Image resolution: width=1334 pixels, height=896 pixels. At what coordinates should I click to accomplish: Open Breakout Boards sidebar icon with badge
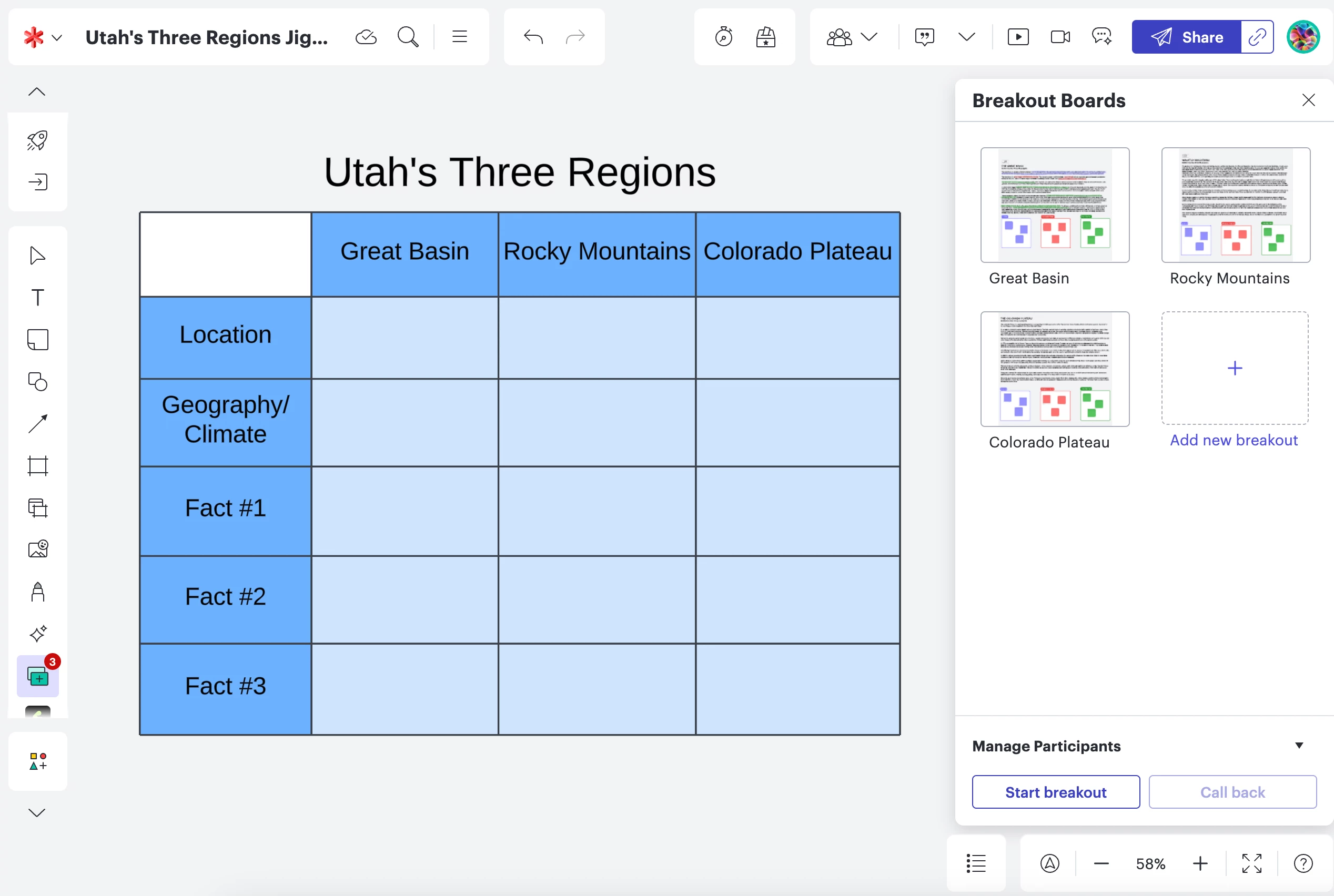(x=38, y=677)
